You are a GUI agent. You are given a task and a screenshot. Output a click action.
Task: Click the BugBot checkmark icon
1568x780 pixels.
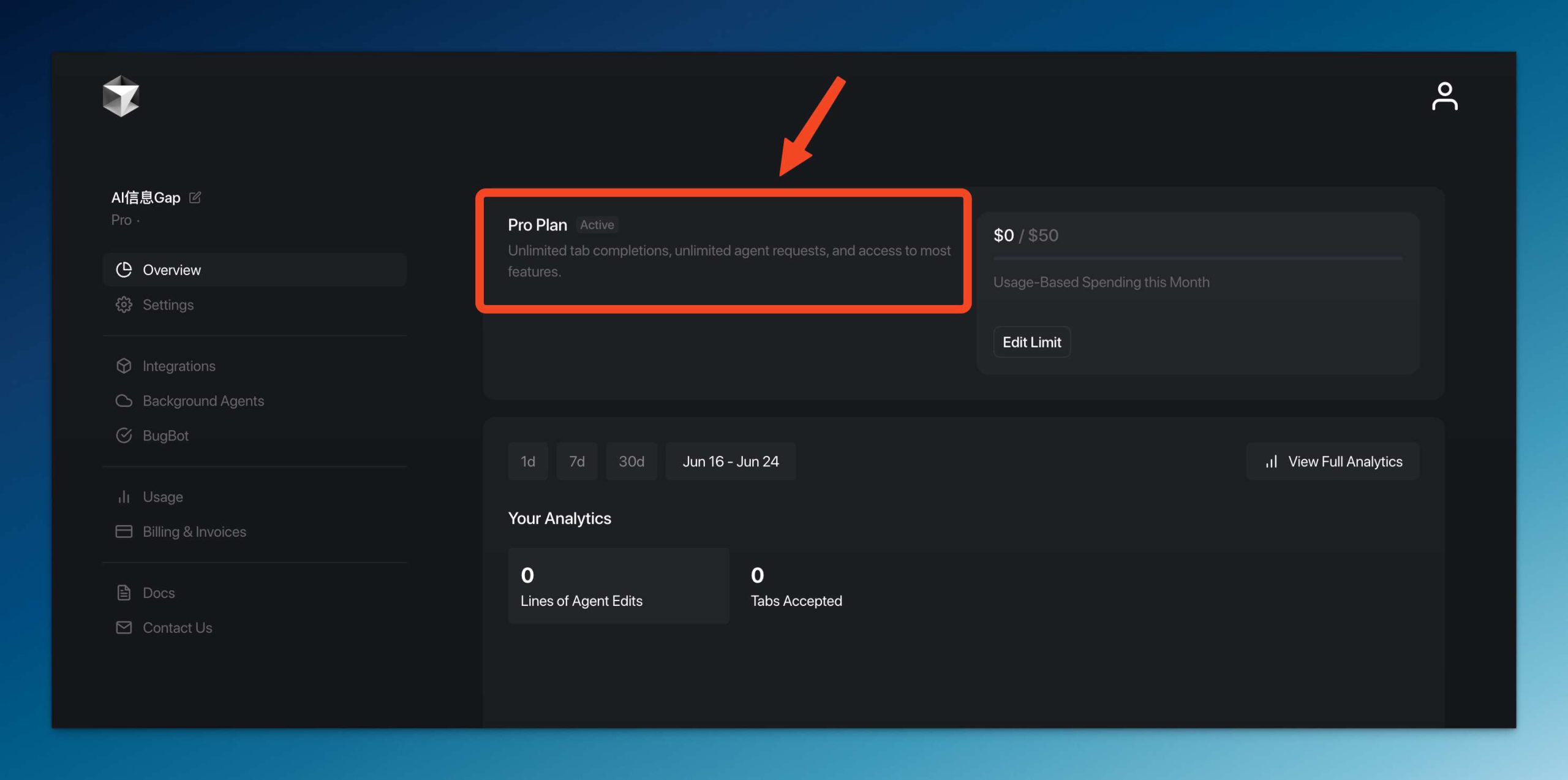(124, 436)
